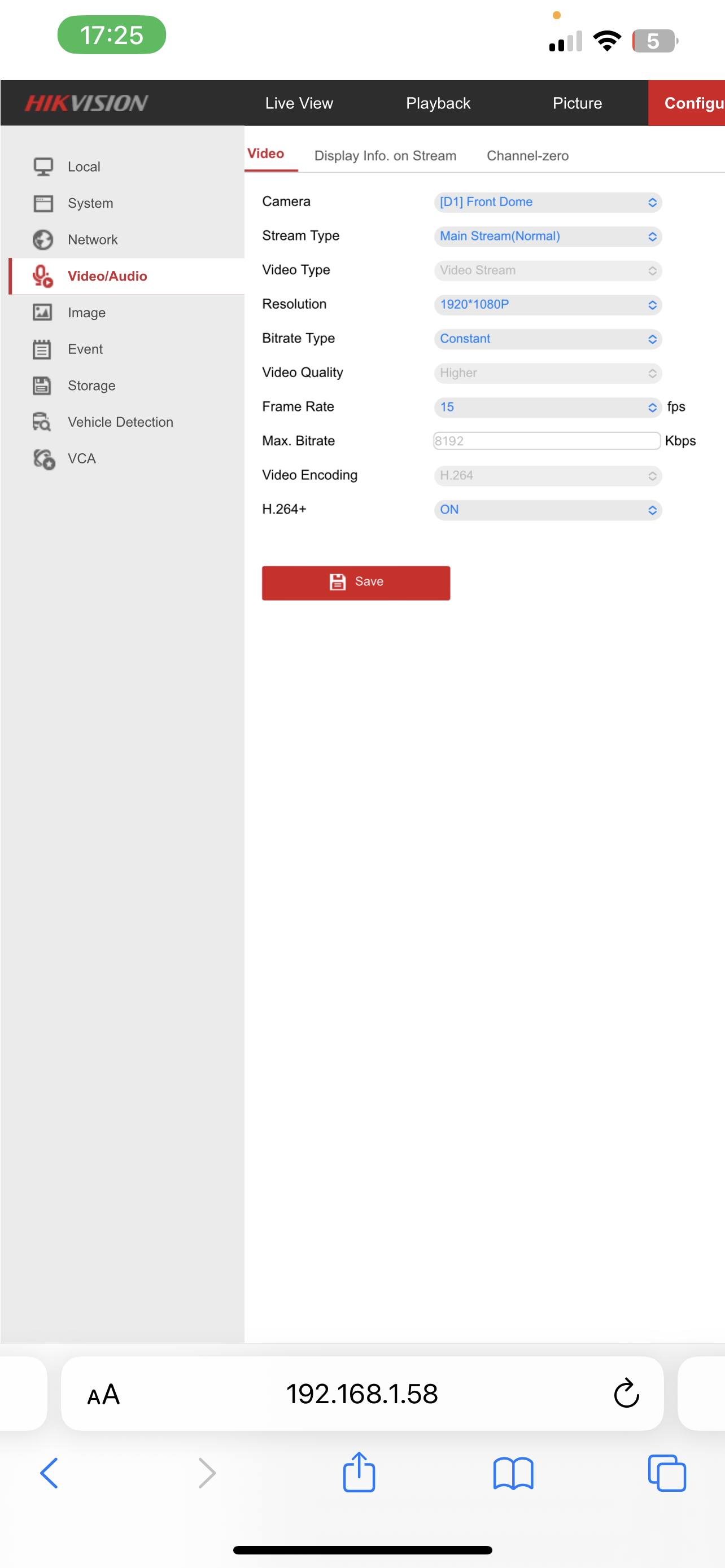Tap Safari reload page icon

(626, 1393)
